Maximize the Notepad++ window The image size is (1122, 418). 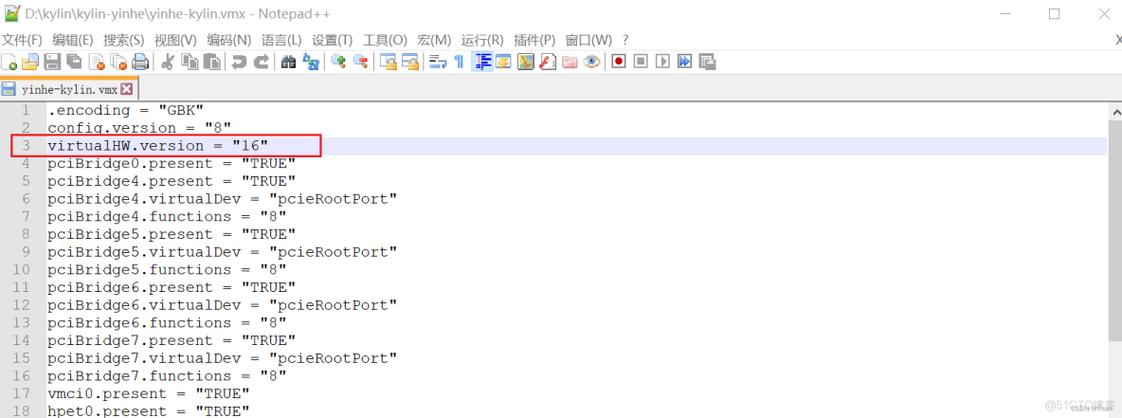(x=1054, y=14)
